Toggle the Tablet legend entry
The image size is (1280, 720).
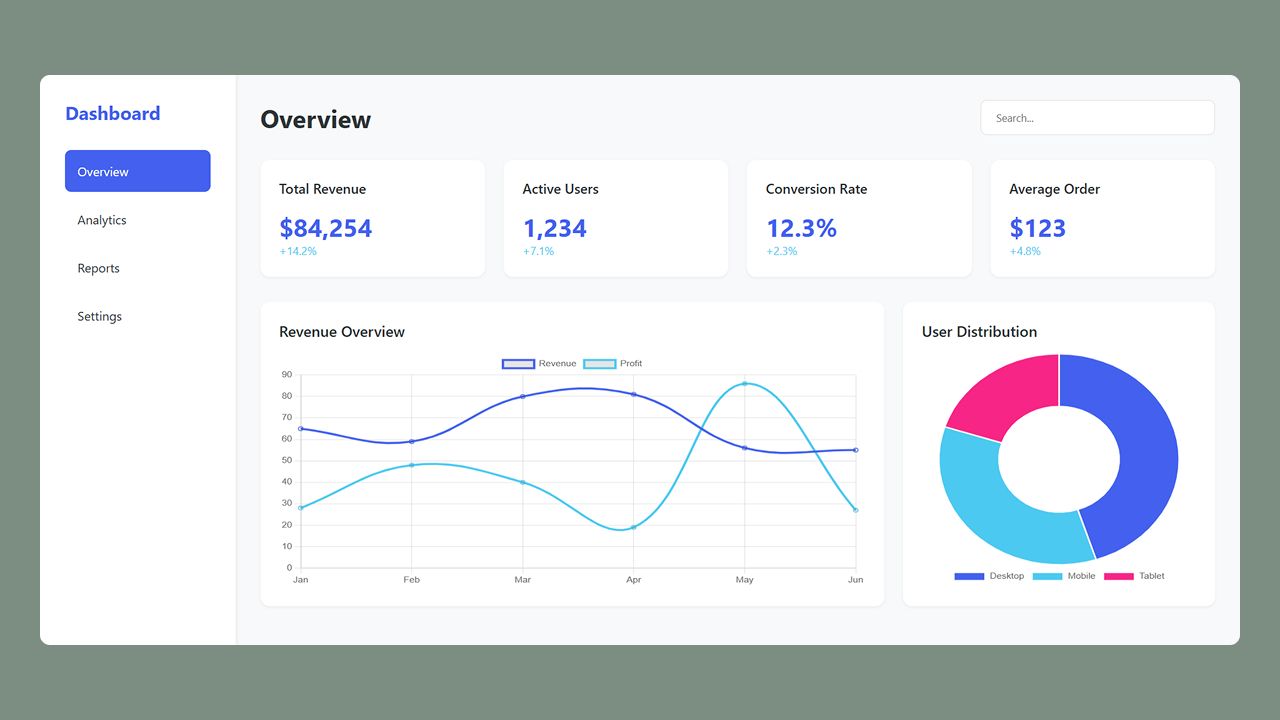1136,575
